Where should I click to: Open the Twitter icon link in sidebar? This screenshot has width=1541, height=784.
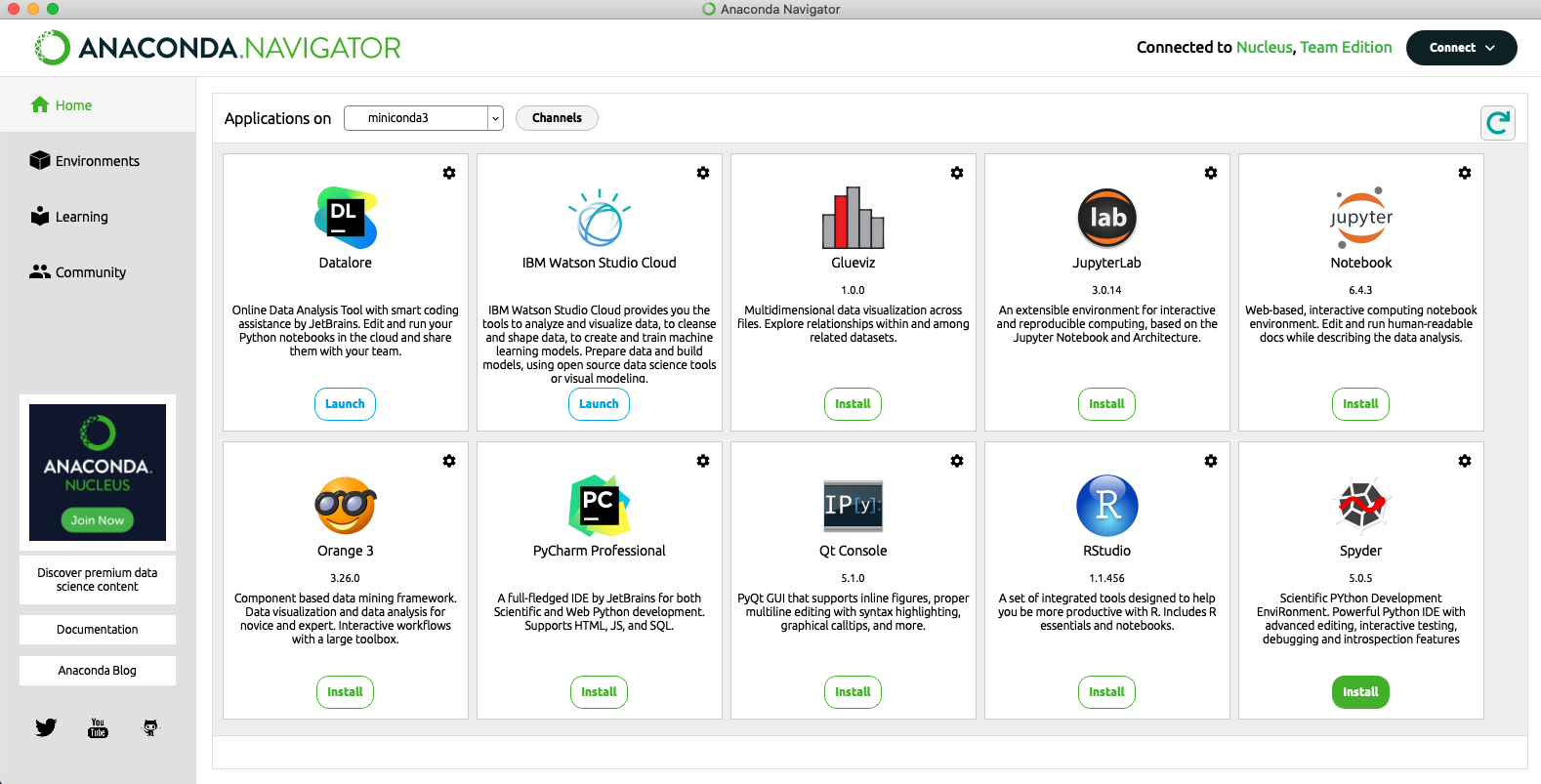[46, 727]
